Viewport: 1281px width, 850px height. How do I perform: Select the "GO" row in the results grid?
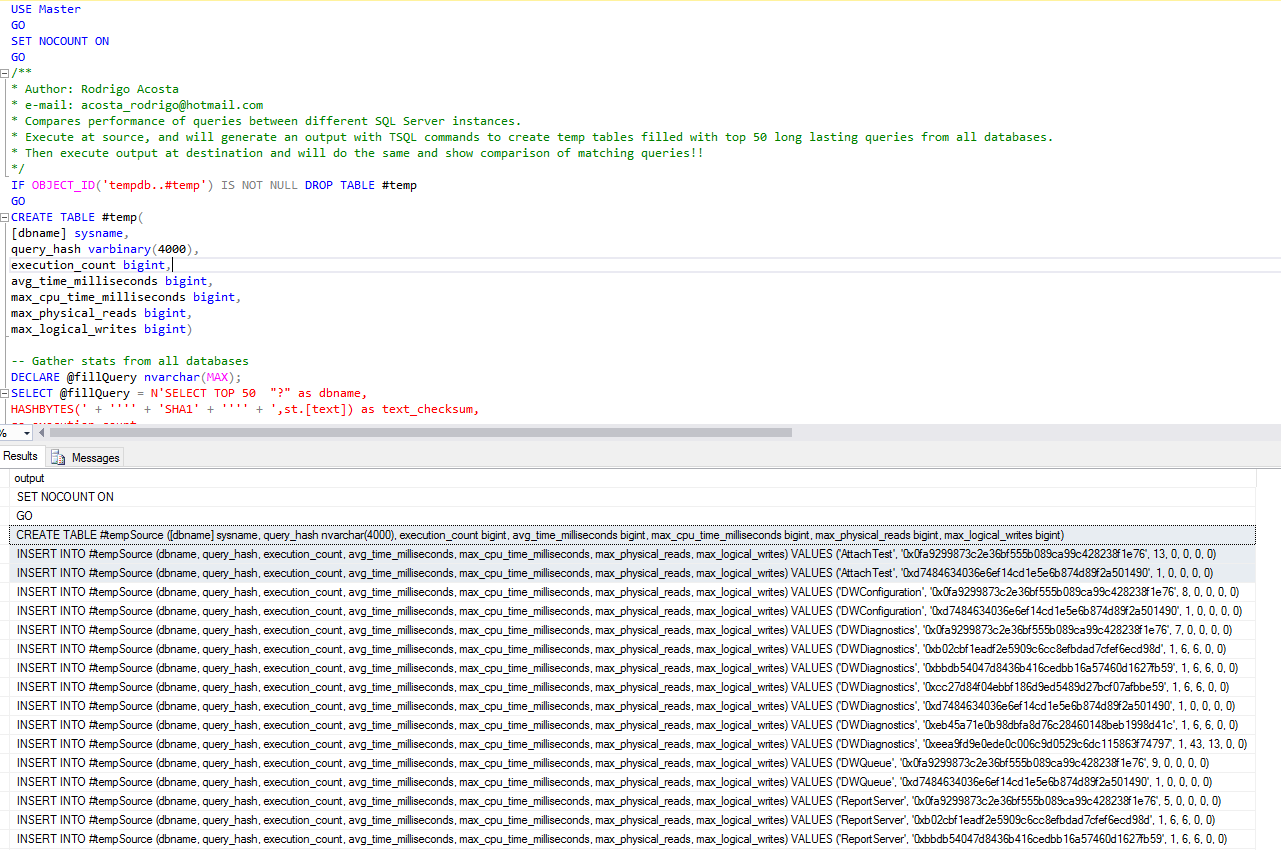(x=632, y=516)
